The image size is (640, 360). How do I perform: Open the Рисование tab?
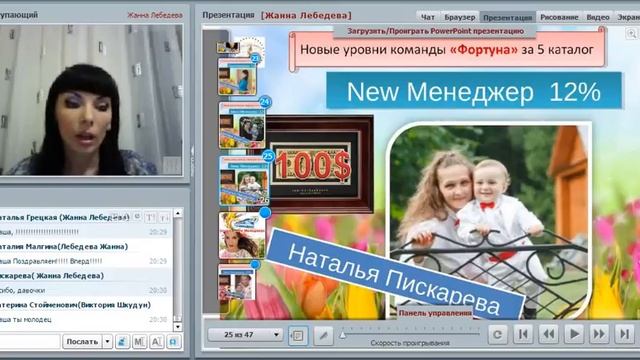pos(559,17)
